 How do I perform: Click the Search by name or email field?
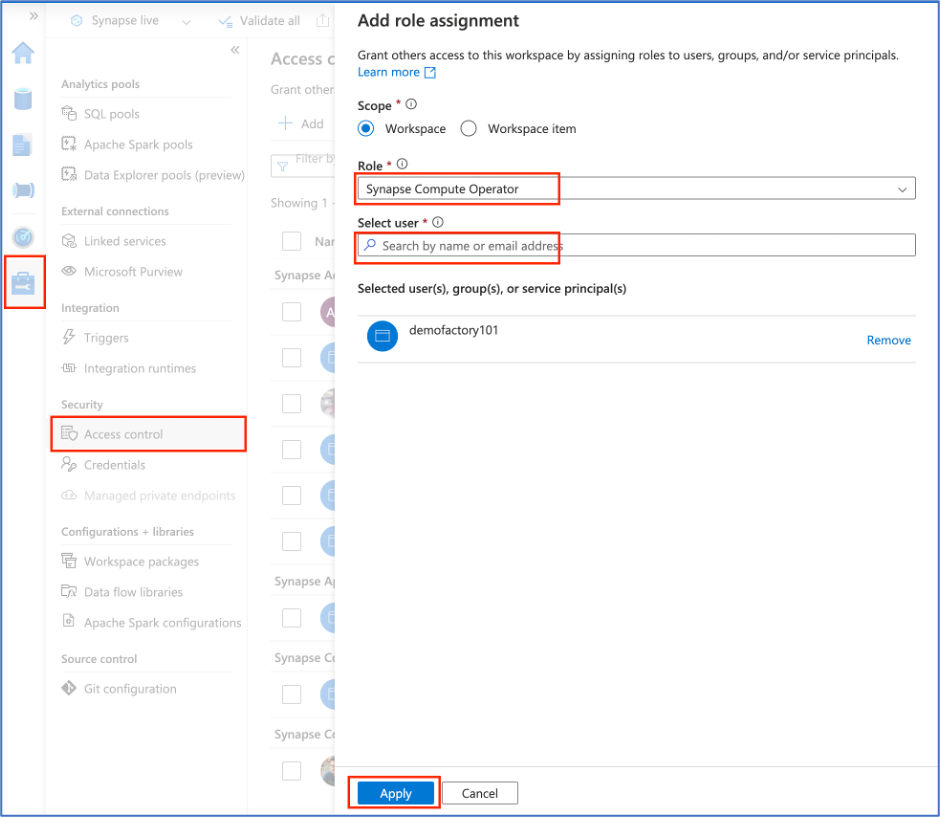(x=636, y=245)
